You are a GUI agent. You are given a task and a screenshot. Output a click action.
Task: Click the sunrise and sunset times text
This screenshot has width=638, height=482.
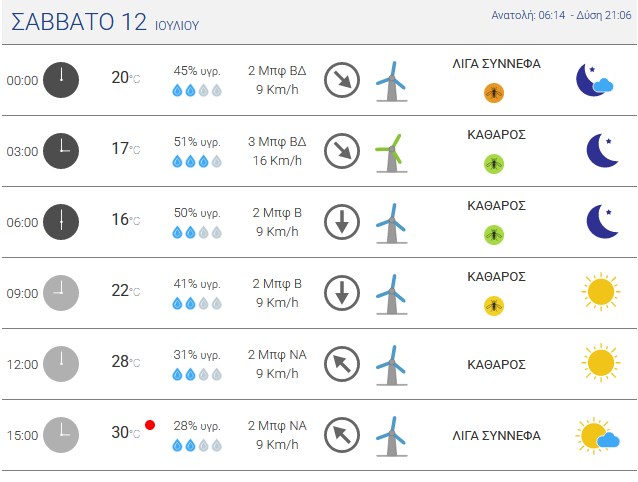point(561,15)
